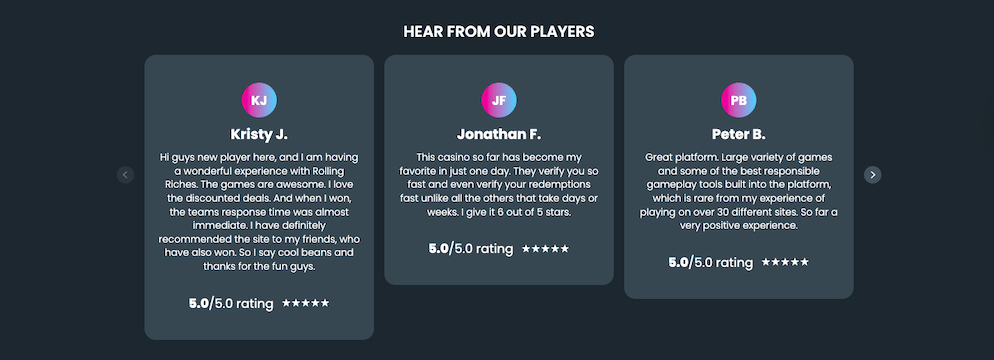
Task: Click Kristy's review text about Rolling Riches
Action: 259,212
